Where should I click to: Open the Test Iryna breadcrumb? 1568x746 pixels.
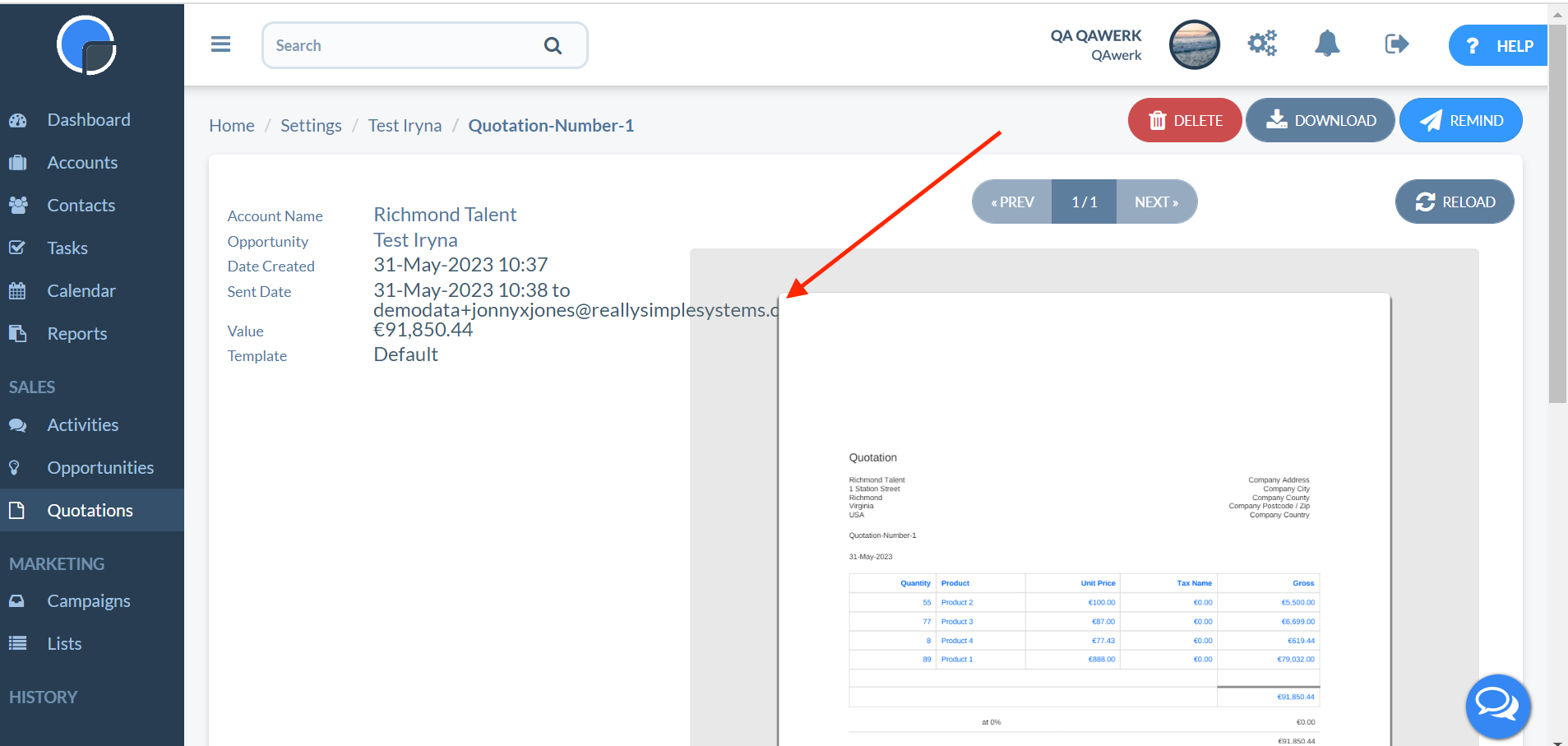[405, 125]
